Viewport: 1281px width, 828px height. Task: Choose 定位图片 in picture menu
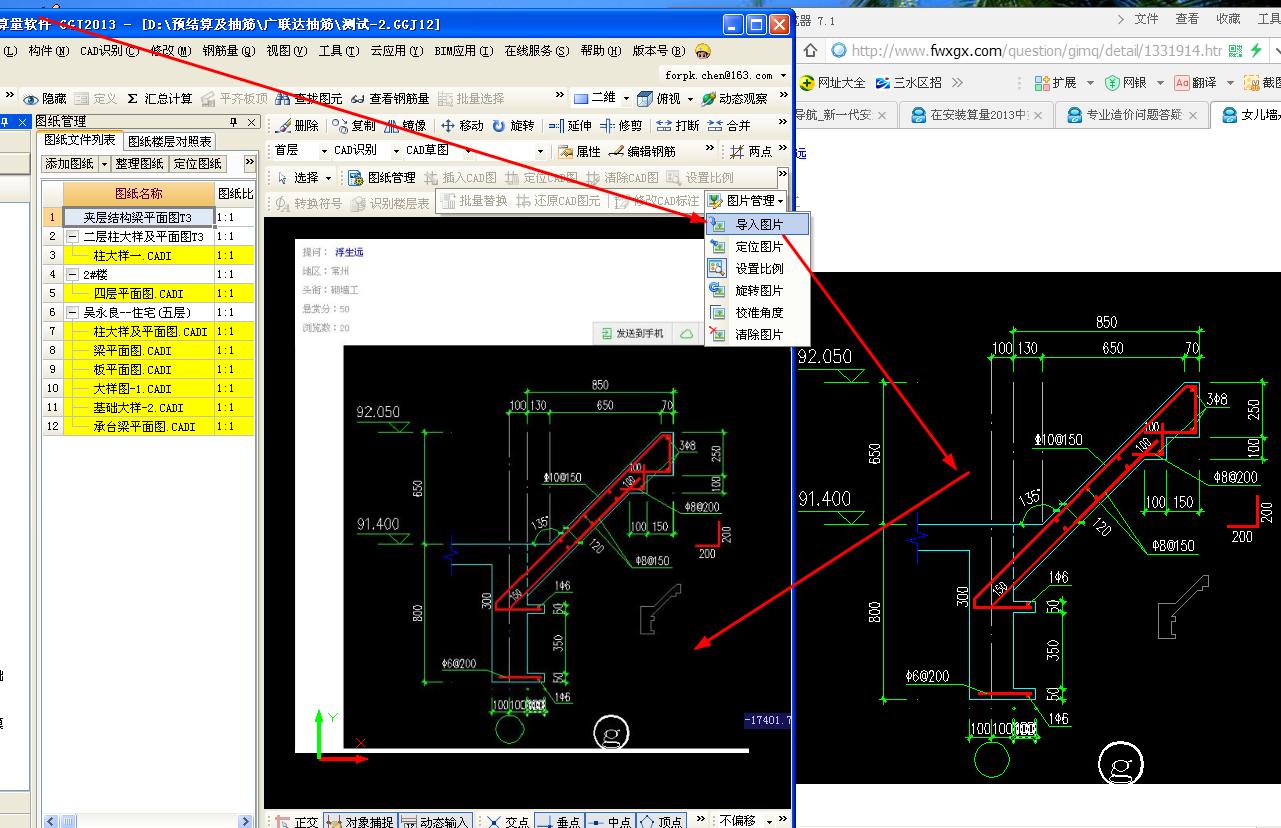click(758, 247)
